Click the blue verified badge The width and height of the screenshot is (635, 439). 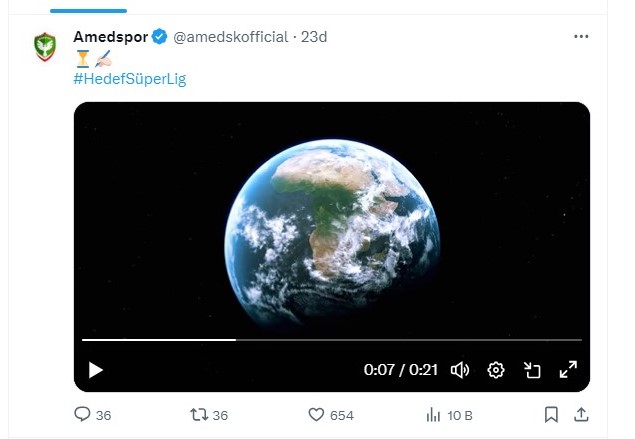(x=160, y=37)
